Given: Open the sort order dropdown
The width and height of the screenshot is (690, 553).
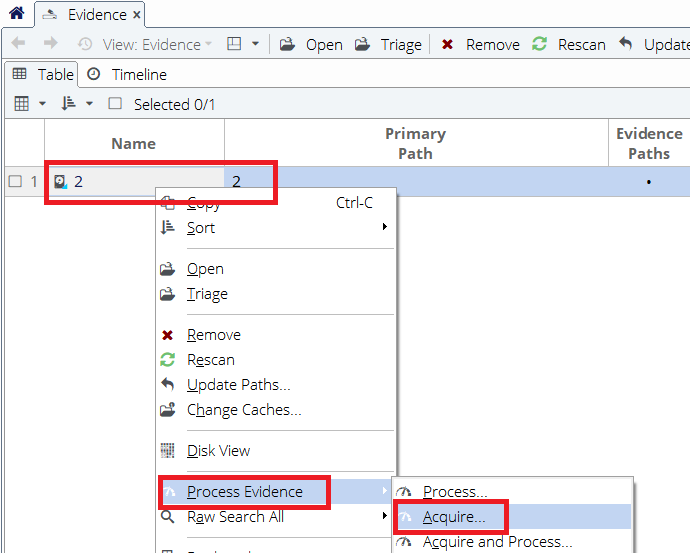Looking at the screenshot, I should [x=76, y=104].
